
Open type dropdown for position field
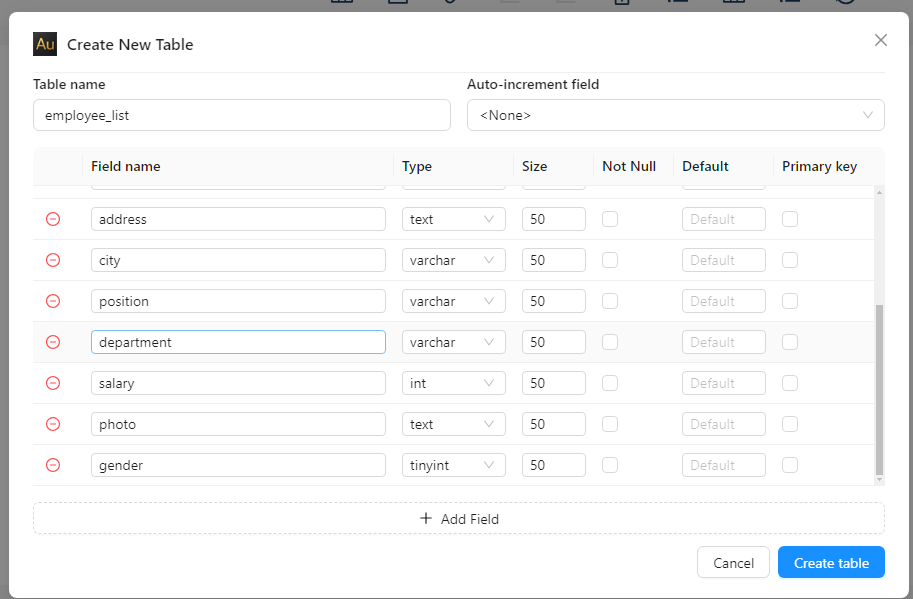tap(454, 301)
